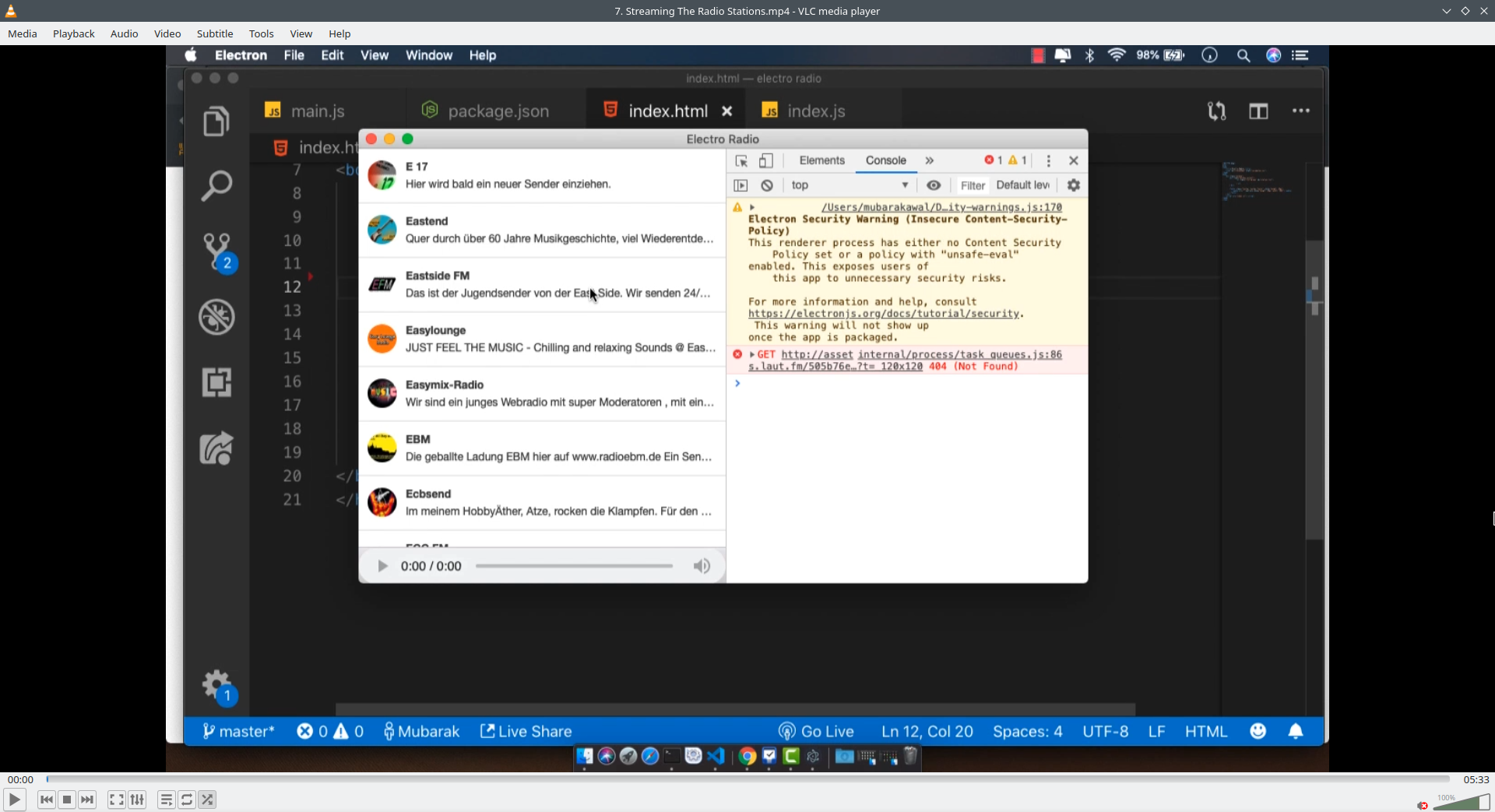Image resolution: width=1495 pixels, height=812 pixels.
Task: Toggle the VLC playlist view
Action: pyautogui.click(x=167, y=800)
